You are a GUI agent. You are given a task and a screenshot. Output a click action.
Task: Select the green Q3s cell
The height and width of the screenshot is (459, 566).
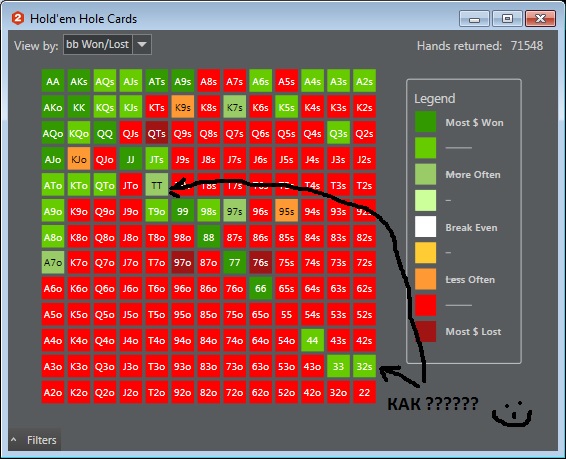339,133
